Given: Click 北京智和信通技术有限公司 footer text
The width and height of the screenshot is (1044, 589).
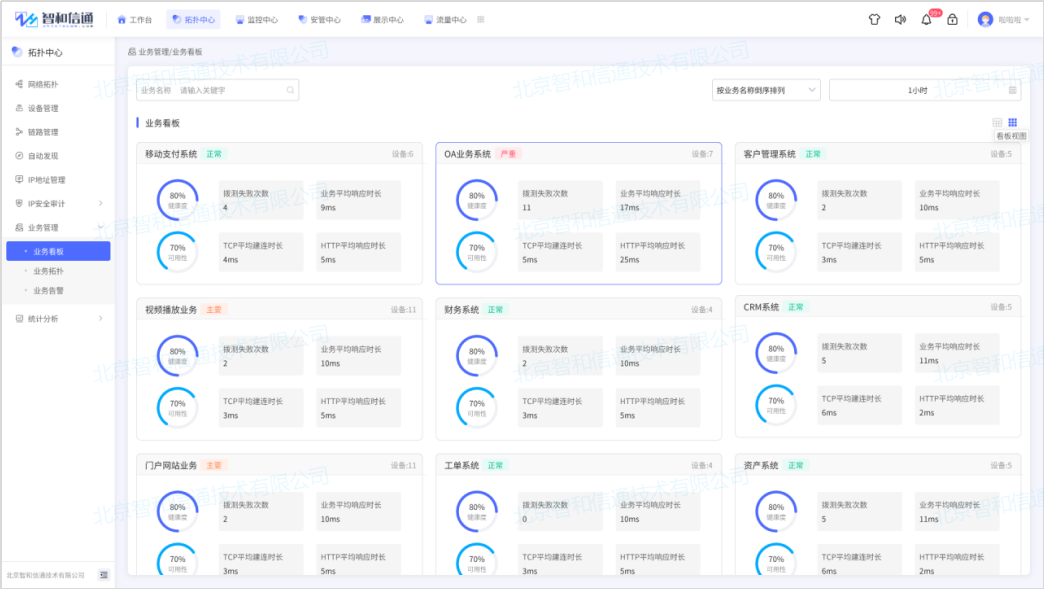Looking at the screenshot, I should click(45, 575).
